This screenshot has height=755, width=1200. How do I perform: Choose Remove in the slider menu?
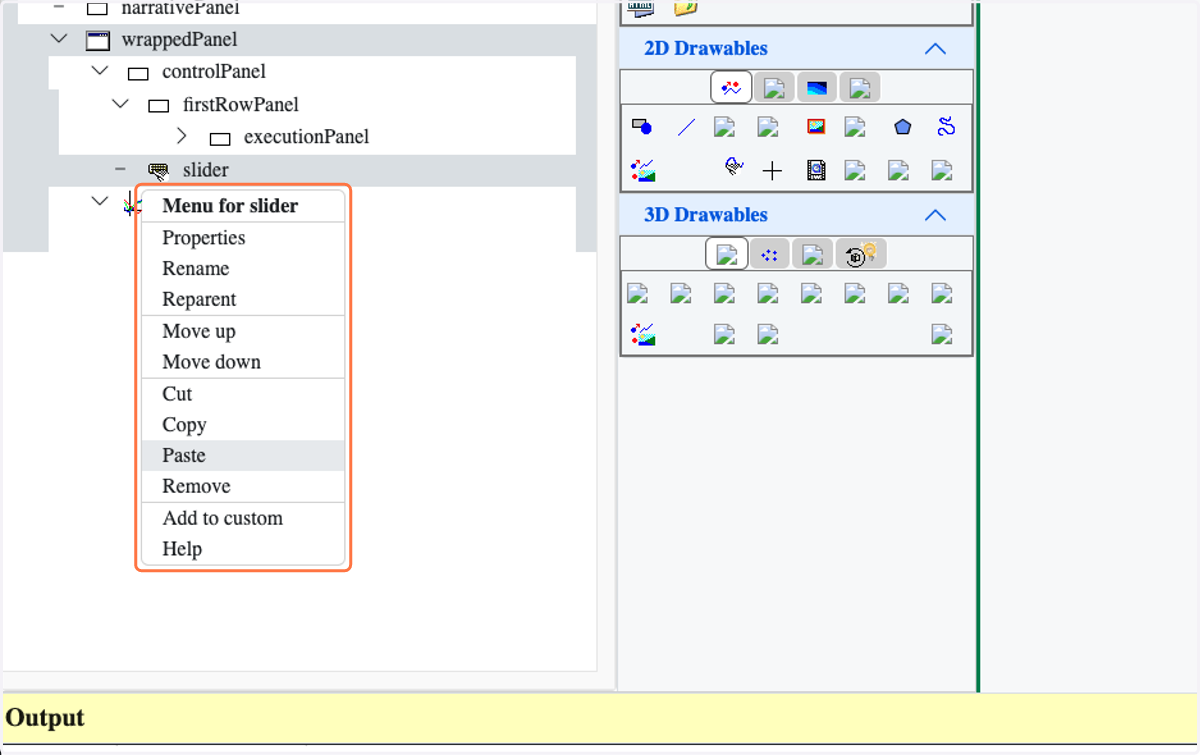tap(243, 487)
